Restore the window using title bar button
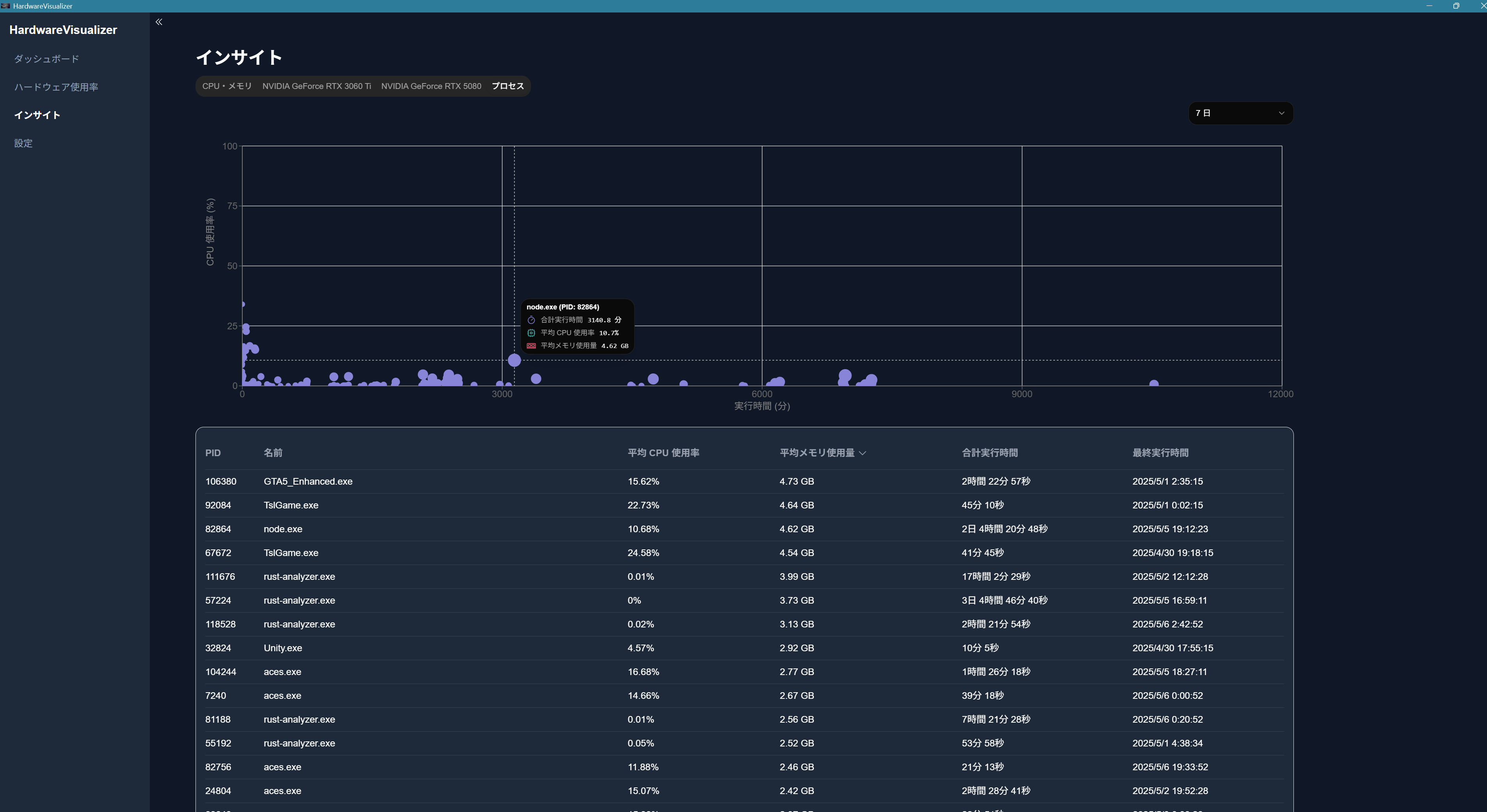Image resolution: width=1487 pixels, height=812 pixels. [x=1456, y=6]
